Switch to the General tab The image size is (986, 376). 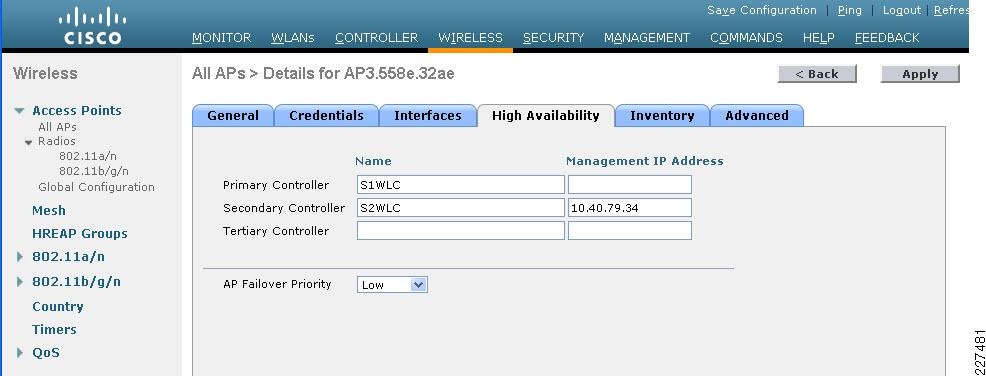pos(233,116)
